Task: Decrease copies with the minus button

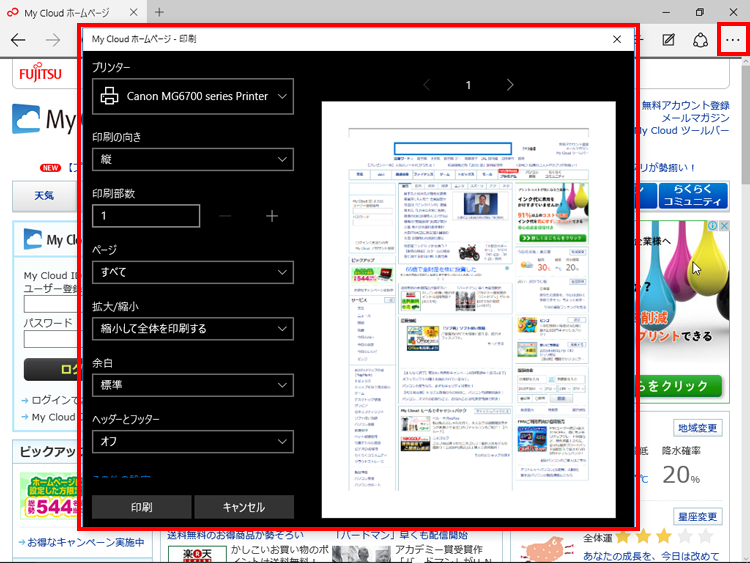Action: pyautogui.click(x=225, y=216)
